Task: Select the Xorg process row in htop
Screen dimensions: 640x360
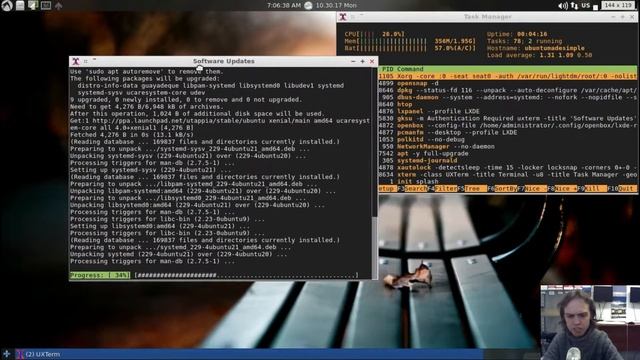Action: tap(508, 76)
